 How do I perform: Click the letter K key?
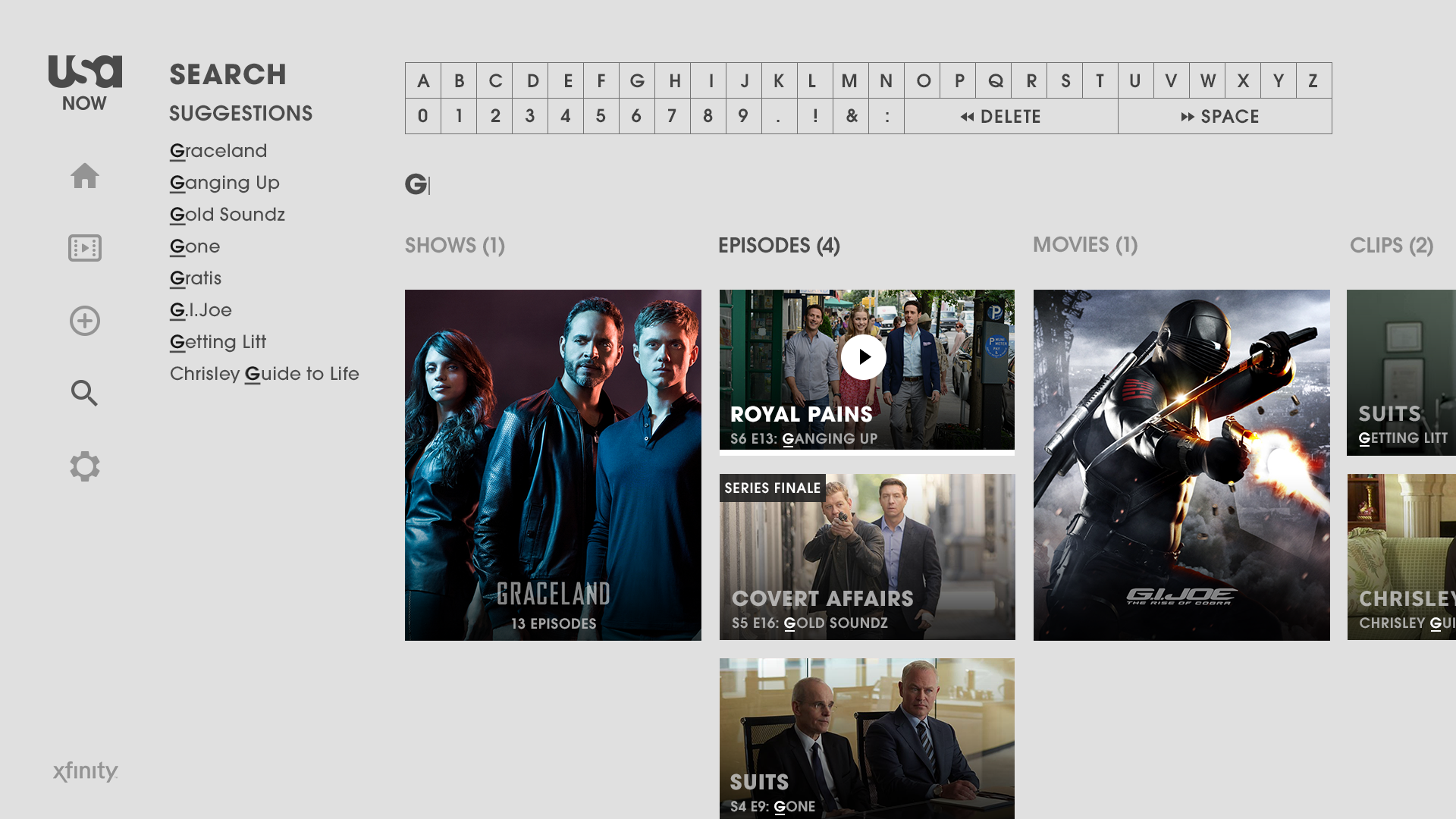tap(780, 80)
